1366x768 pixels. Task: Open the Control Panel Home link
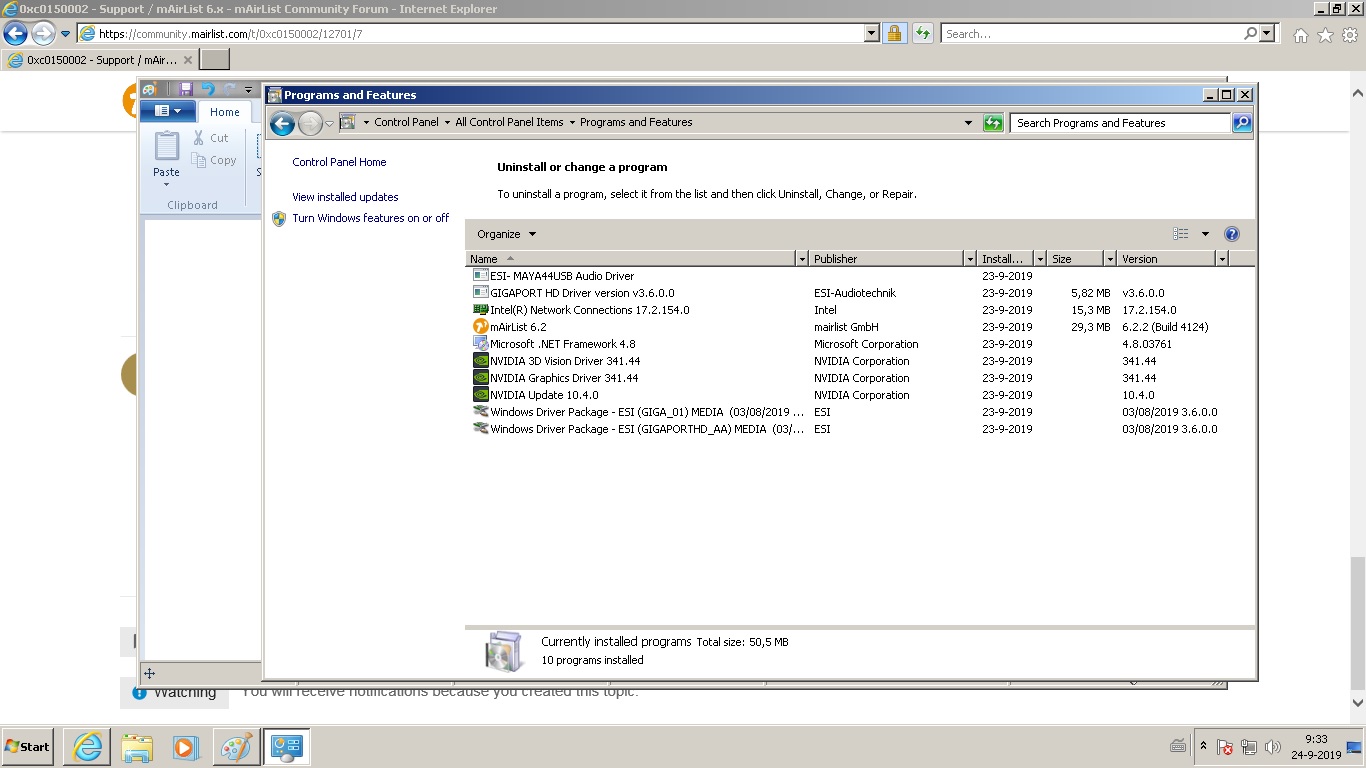339,162
